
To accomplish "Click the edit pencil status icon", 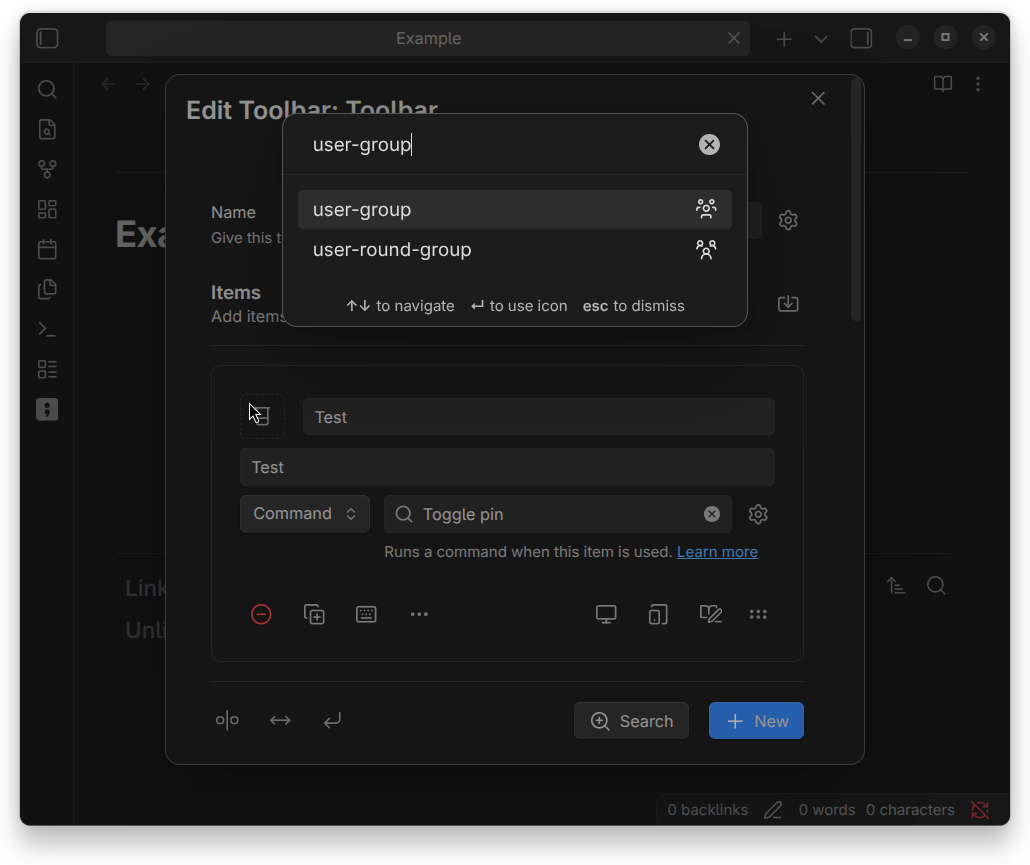I will pyautogui.click(x=773, y=810).
